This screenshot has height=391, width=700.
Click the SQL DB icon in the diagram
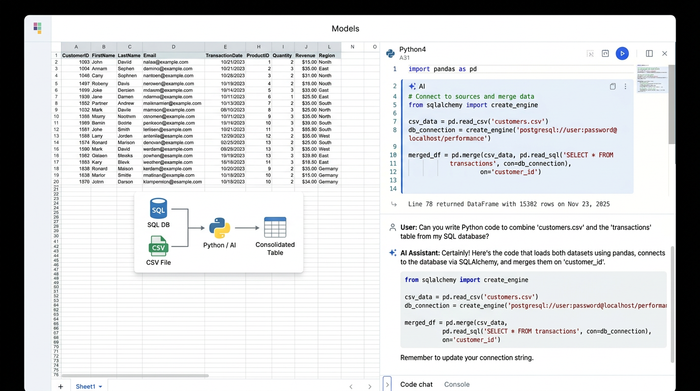pyautogui.click(x=158, y=208)
